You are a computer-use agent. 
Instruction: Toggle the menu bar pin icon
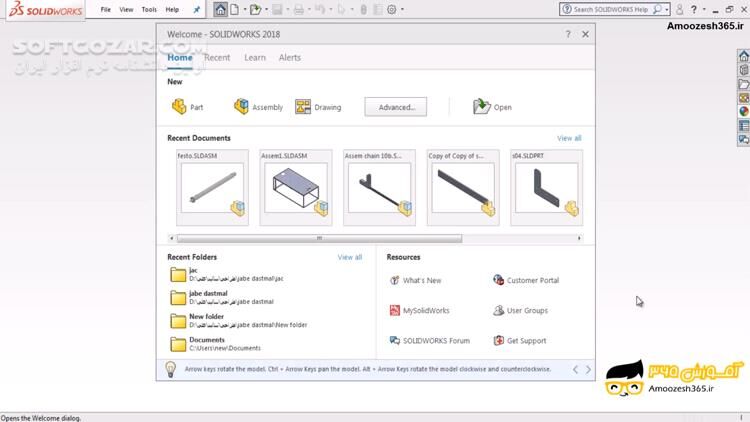(196, 9)
